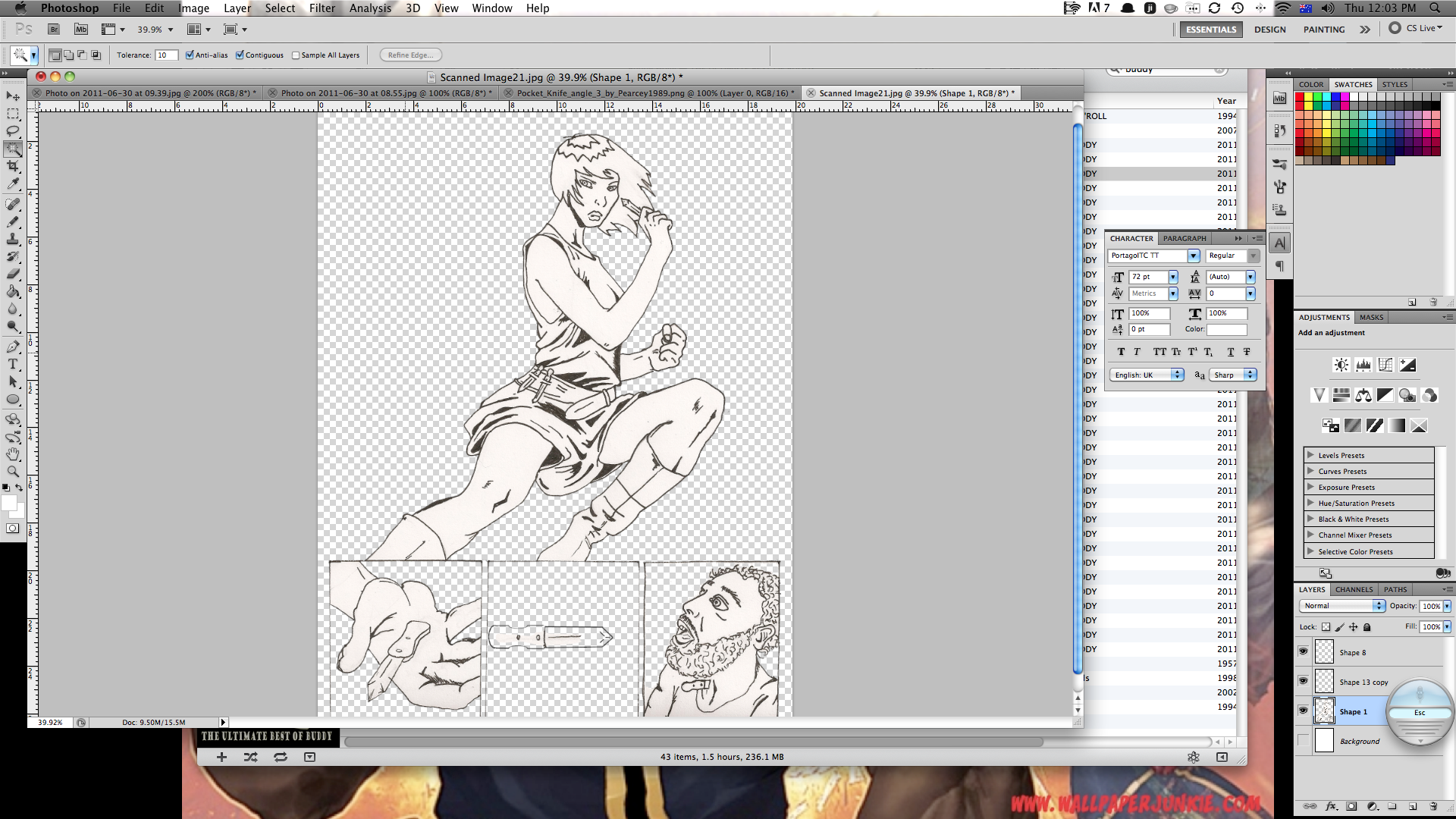Hide the Shape 8 layer
The width and height of the screenshot is (1456, 819).
pos(1303,651)
